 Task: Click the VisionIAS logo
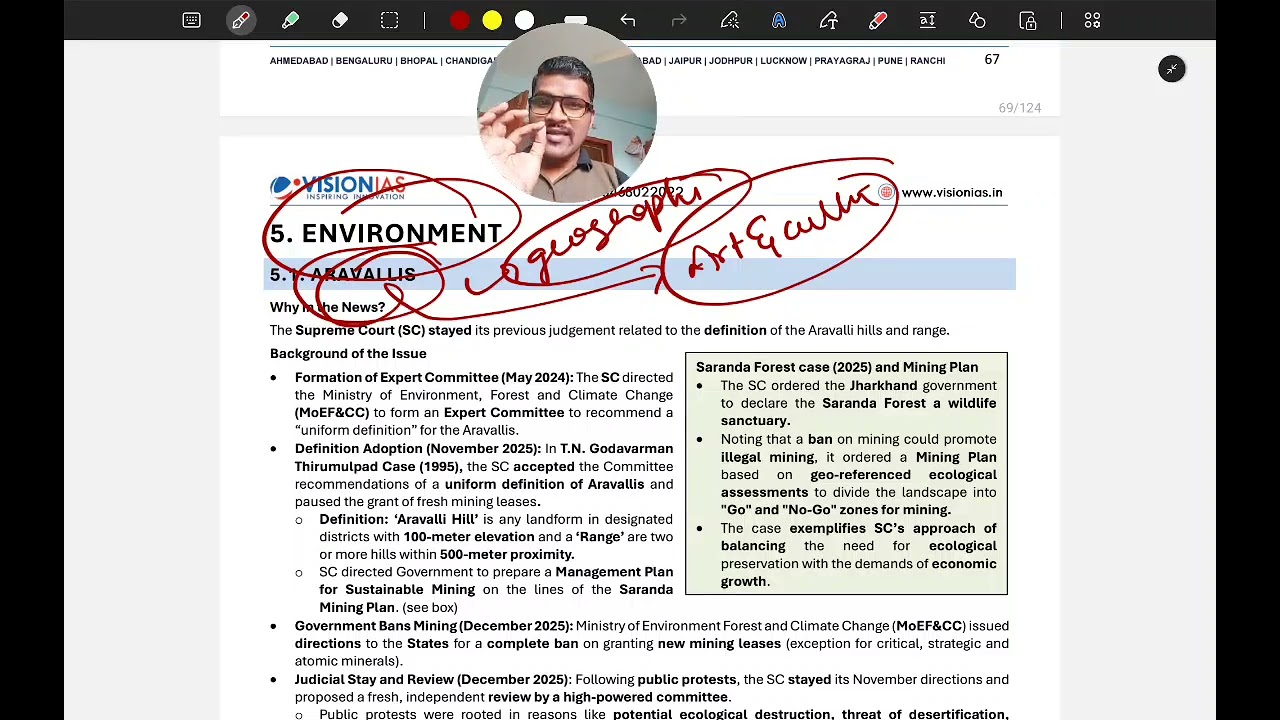(337, 187)
